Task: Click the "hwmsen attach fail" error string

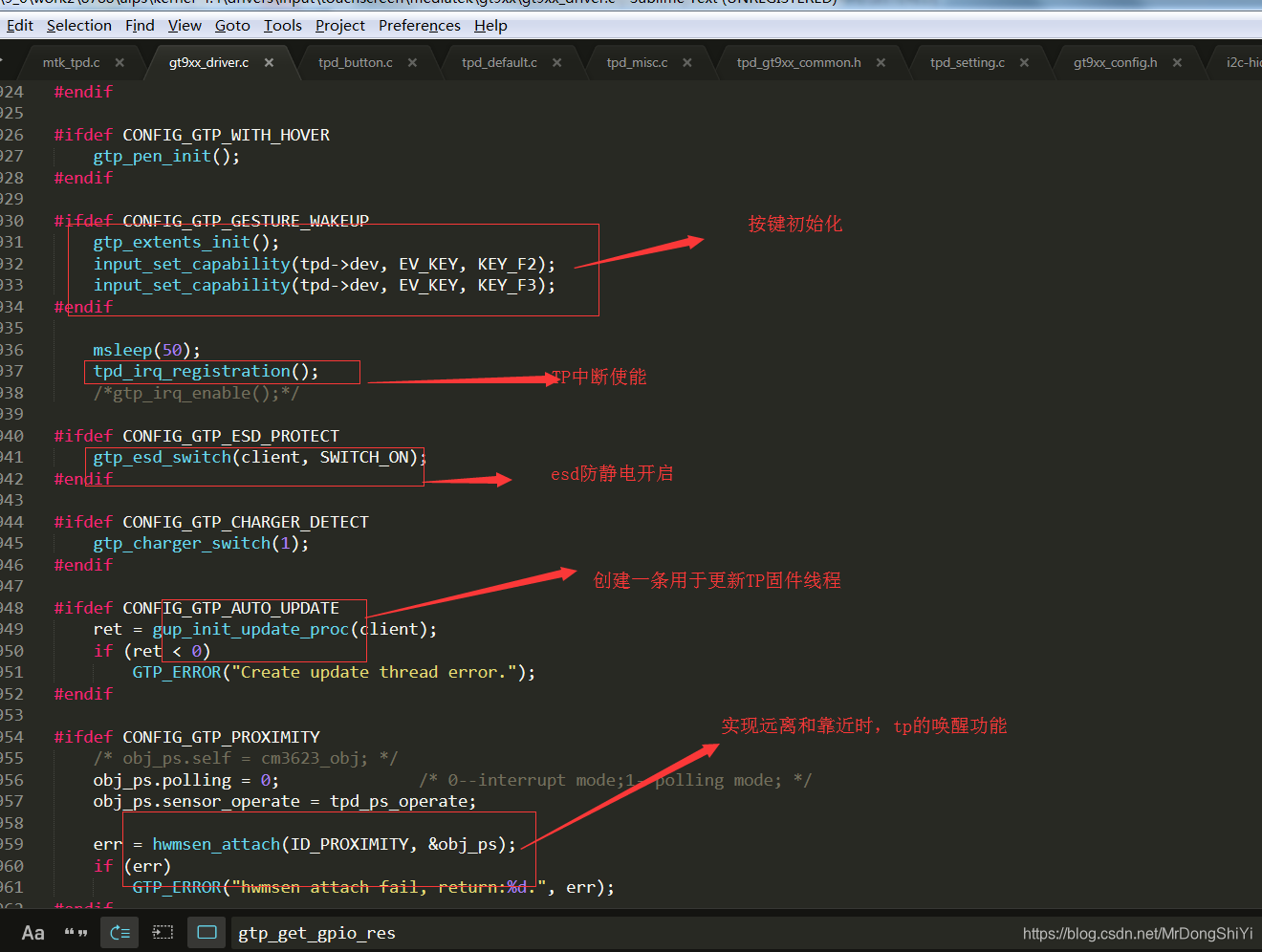Action: point(388,887)
